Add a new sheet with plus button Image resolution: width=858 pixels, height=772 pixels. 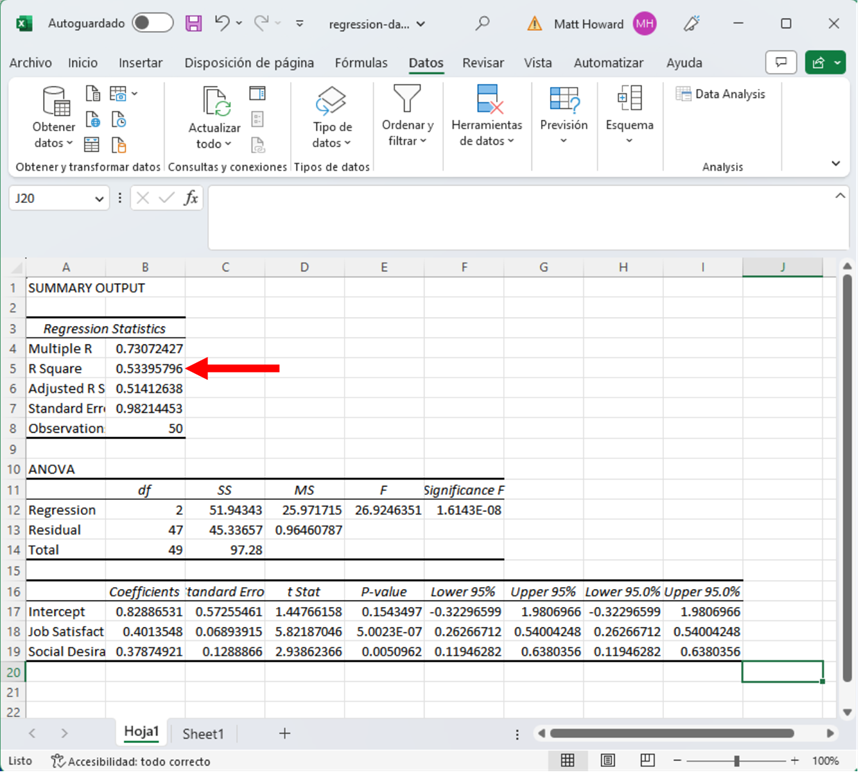pyautogui.click(x=284, y=734)
